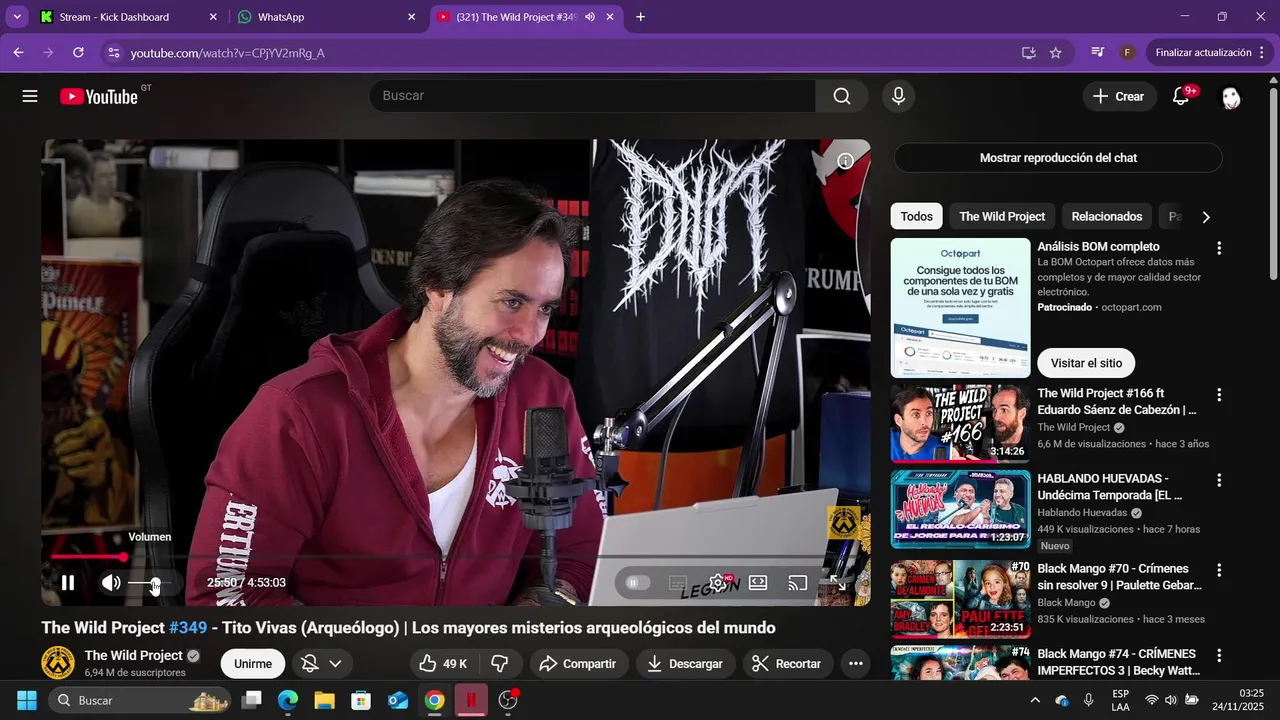Open HABLANDO HUEVADAS video title
The image size is (1280, 720).
click(1110, 487)
